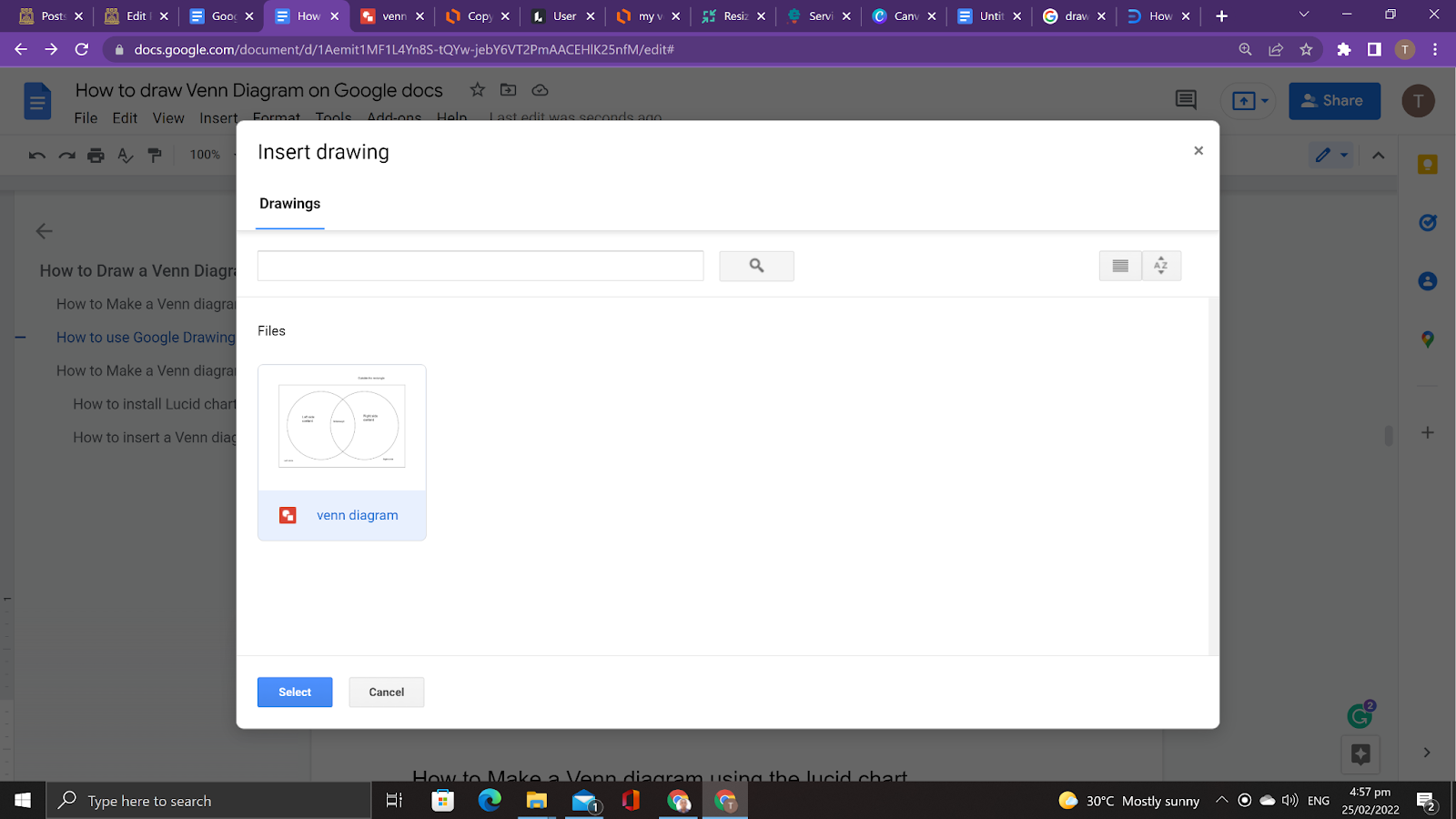Open the Windows notification center

1426,802
